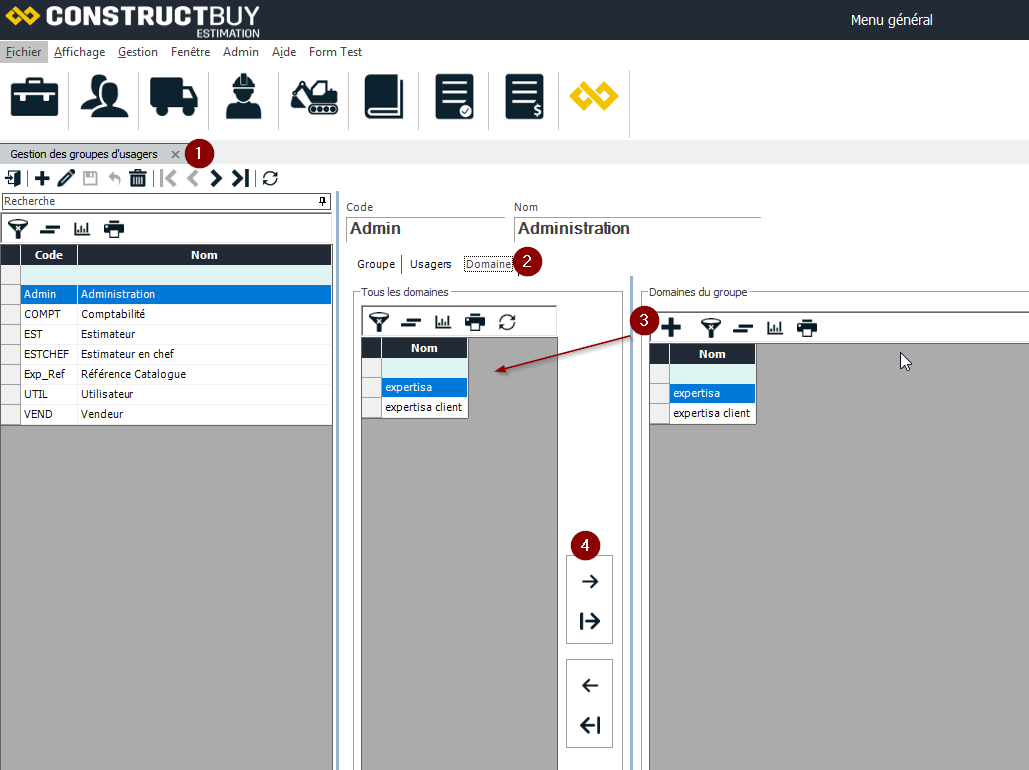Click the document with dollar sign icon

(524, 97)
